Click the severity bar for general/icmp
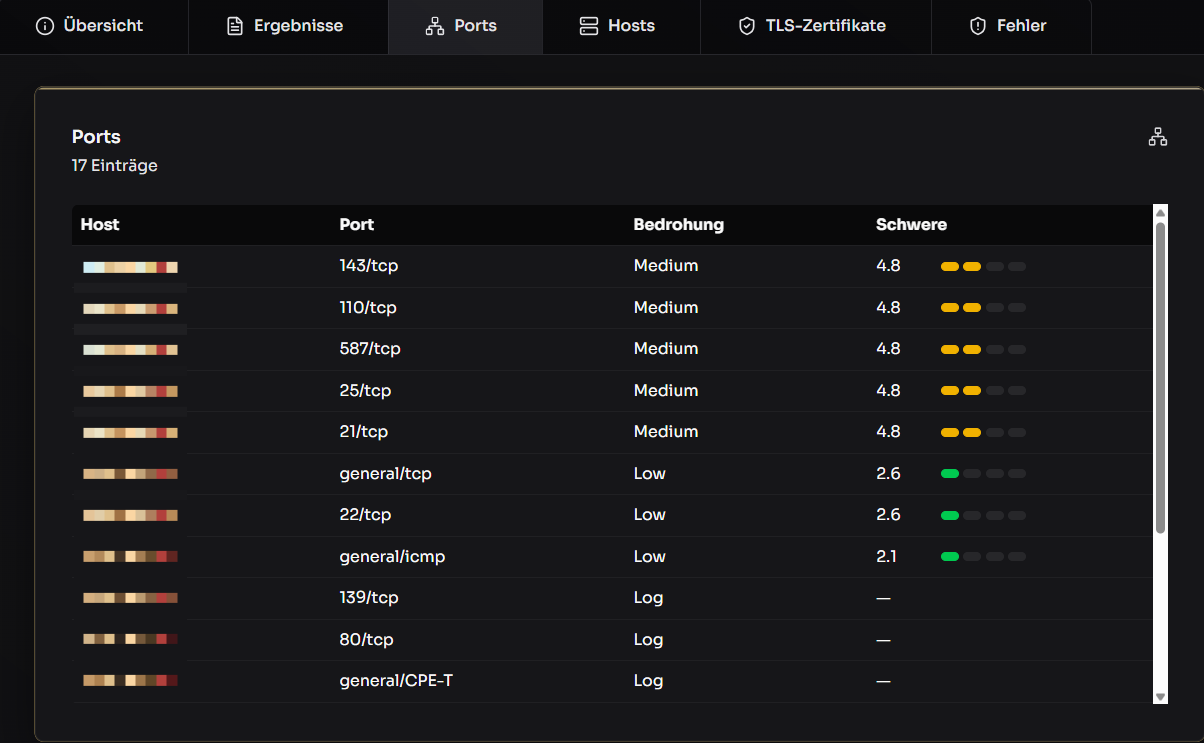 pyautogui.click(x=983, y=556)
